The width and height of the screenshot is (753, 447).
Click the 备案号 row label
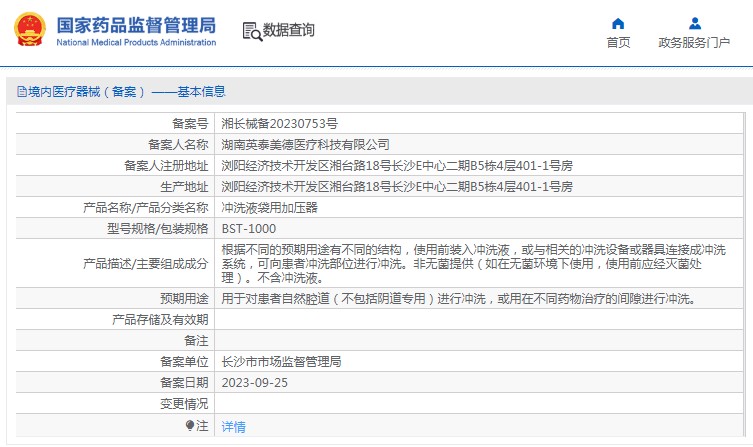coord(190,123)
